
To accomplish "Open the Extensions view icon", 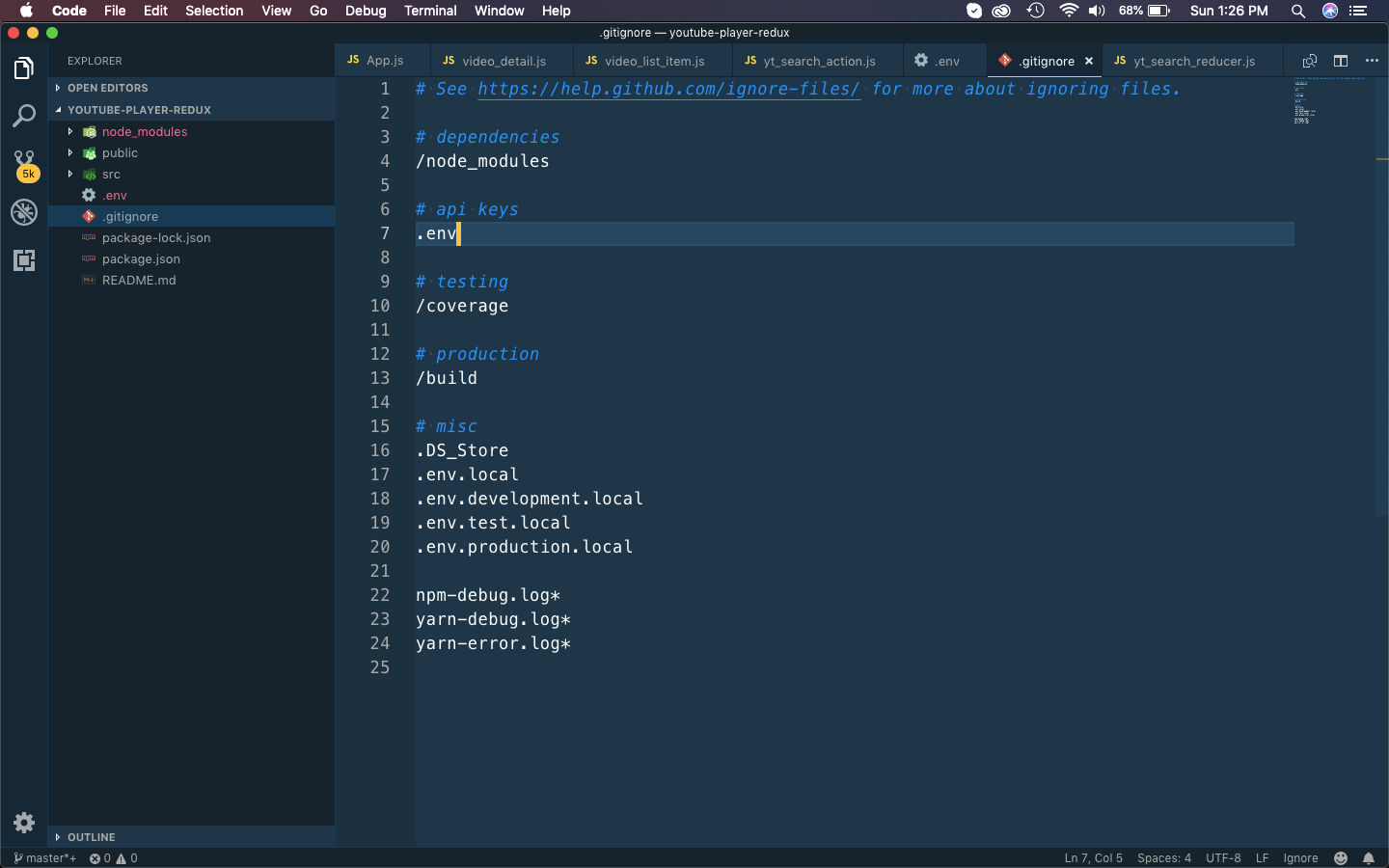I will click(24, 260).
